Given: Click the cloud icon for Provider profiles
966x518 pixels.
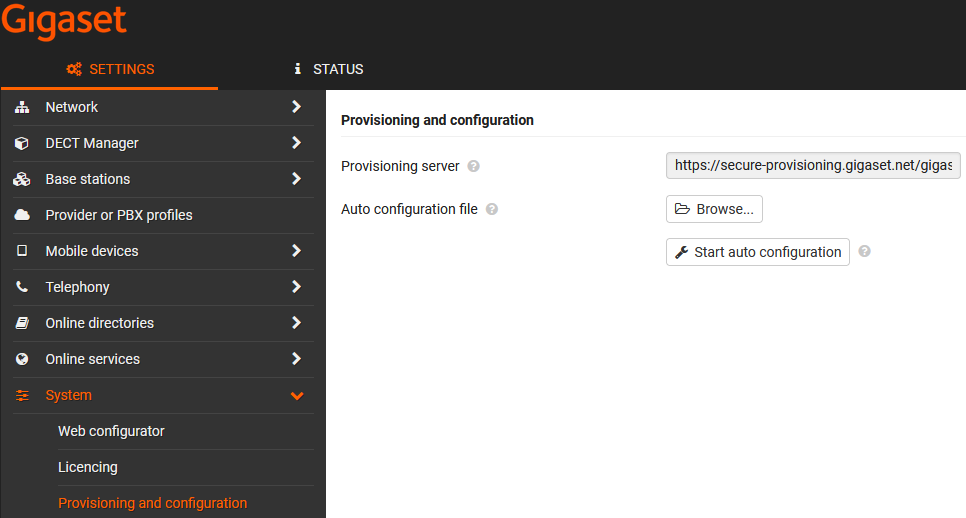Looking at the screenshot, I should [22, 215].
